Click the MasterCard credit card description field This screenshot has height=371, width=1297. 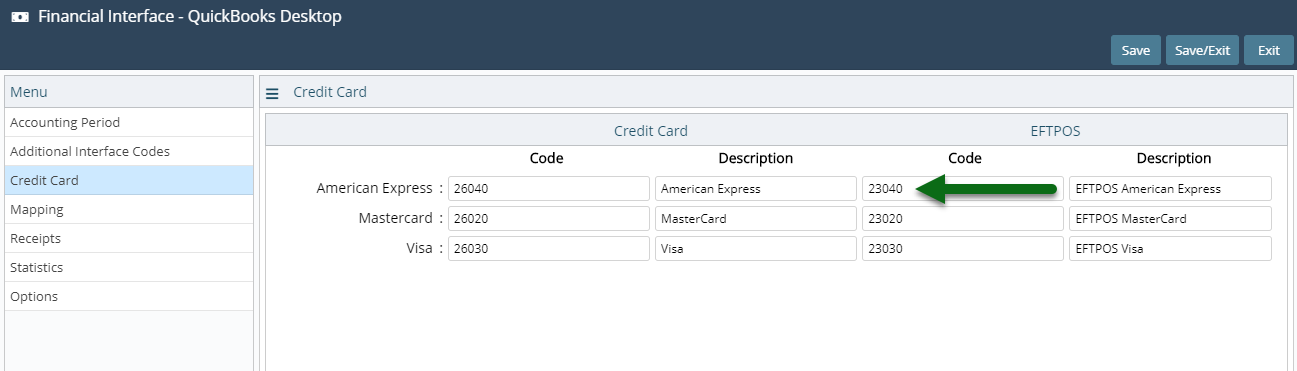(756, 218)
